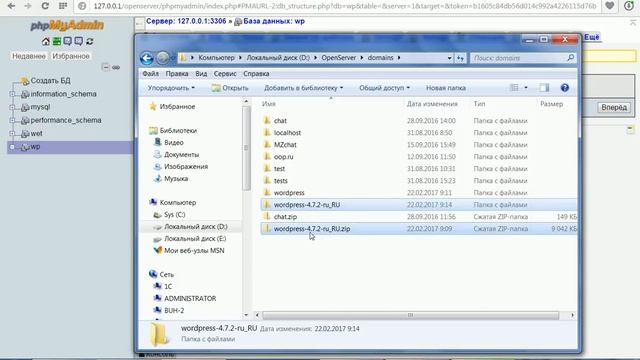
Task: Open the address bar history dropdown arrow
Action: (449, 58)
